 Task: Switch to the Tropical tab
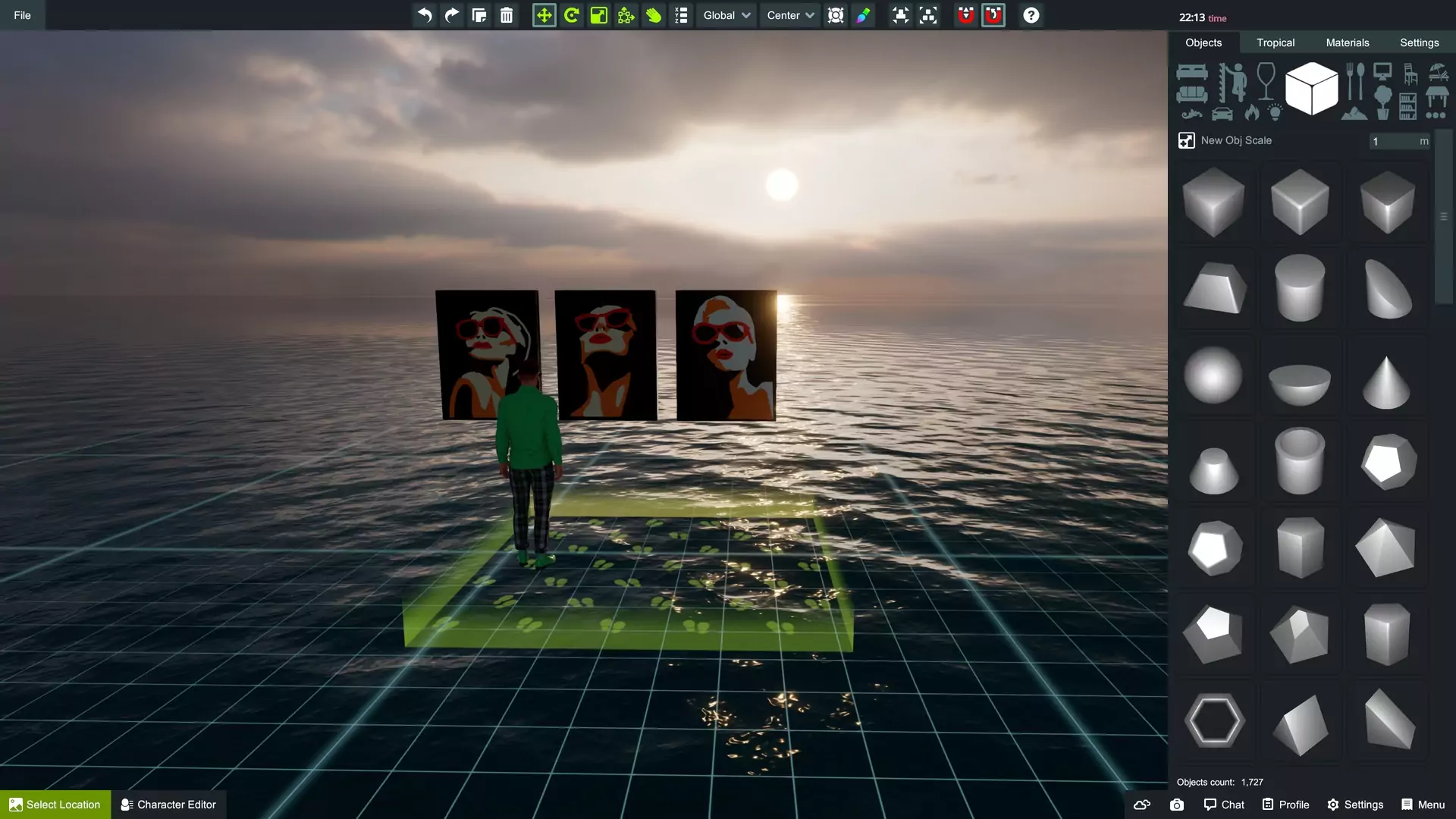(1276, 42)
